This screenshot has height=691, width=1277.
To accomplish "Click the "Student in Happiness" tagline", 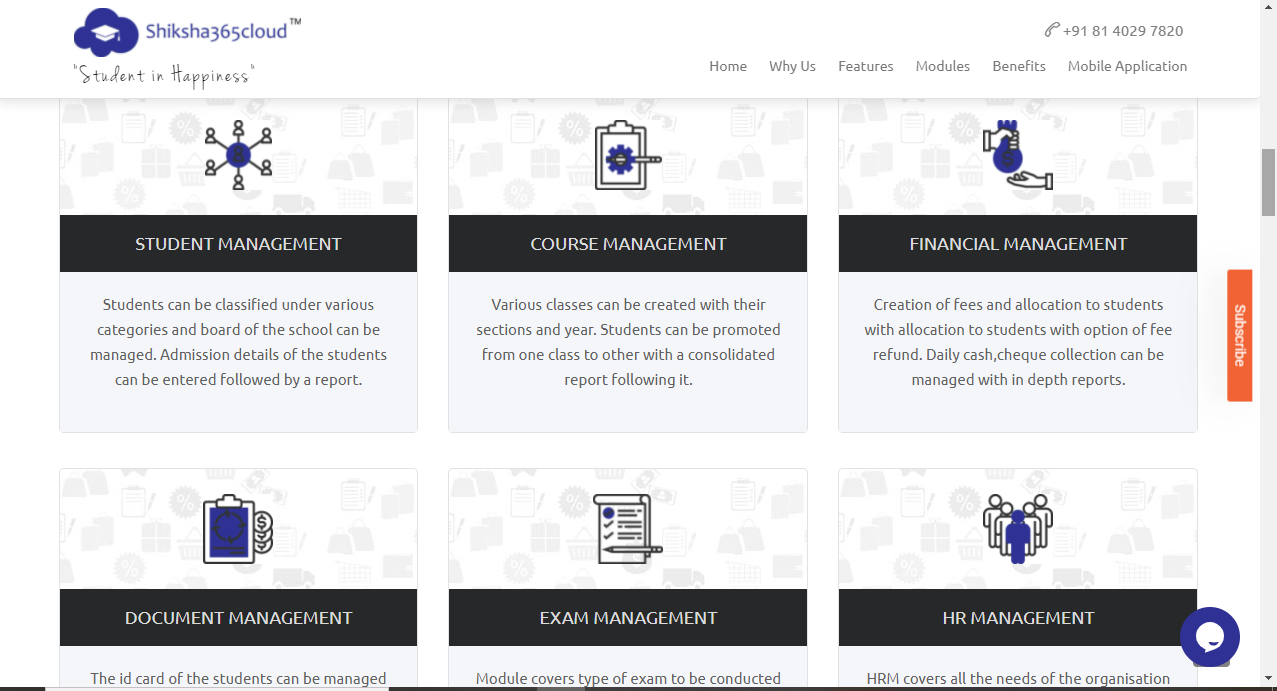I will (164, 76).
